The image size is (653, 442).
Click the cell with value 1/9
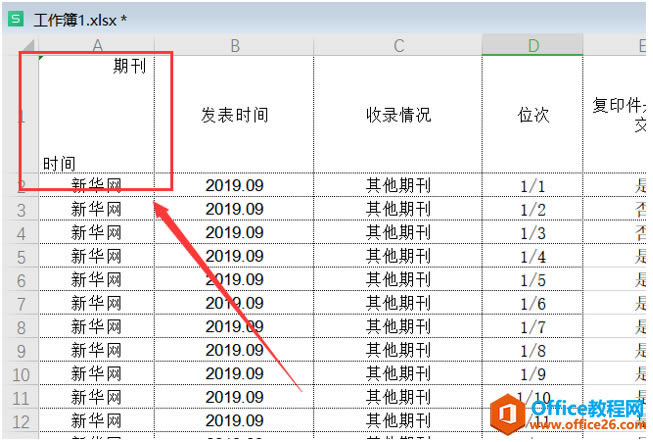click(x=533, y=374)
